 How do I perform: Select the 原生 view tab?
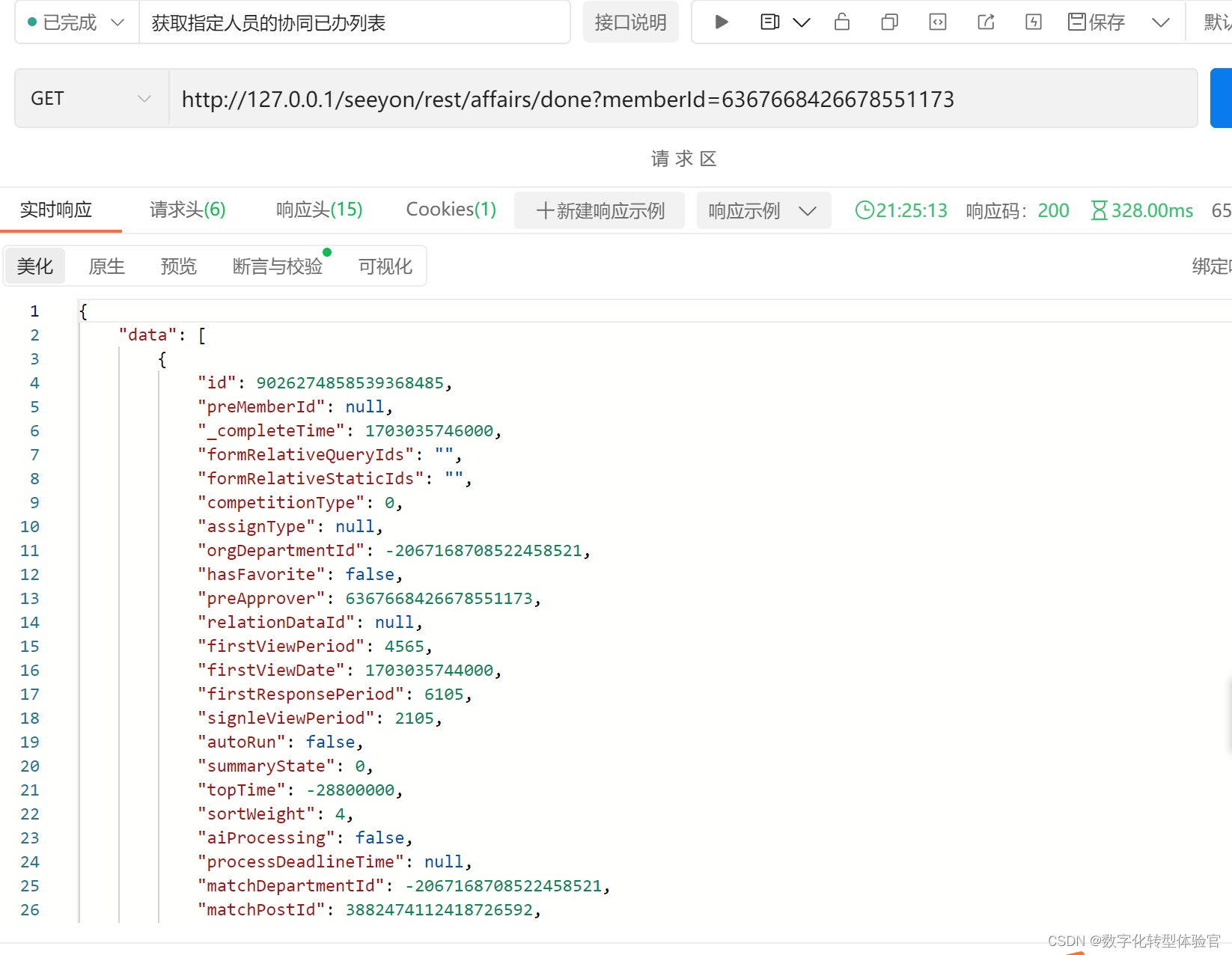click(107, 266)
